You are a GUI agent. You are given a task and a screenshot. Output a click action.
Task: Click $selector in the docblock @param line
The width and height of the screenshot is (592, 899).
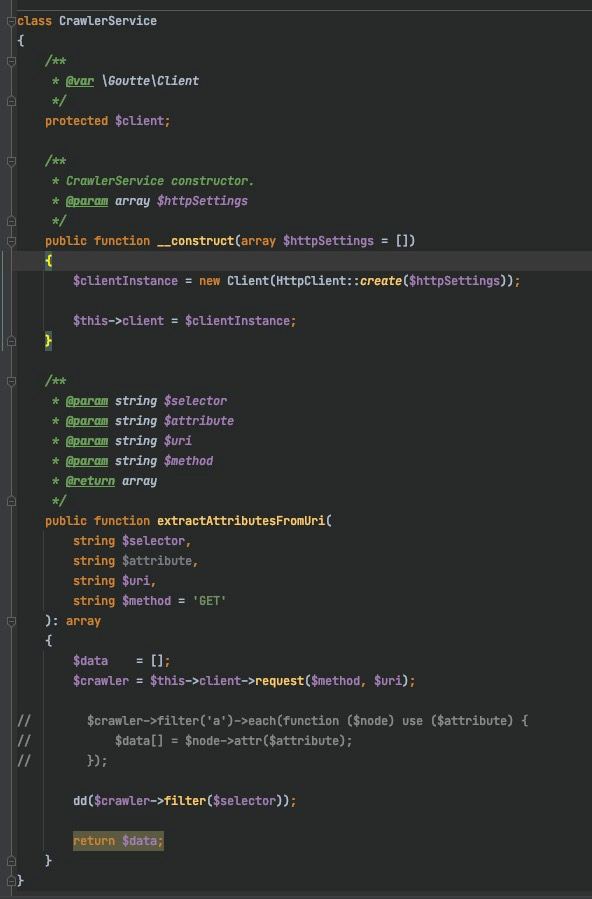[x=195, y=401]
